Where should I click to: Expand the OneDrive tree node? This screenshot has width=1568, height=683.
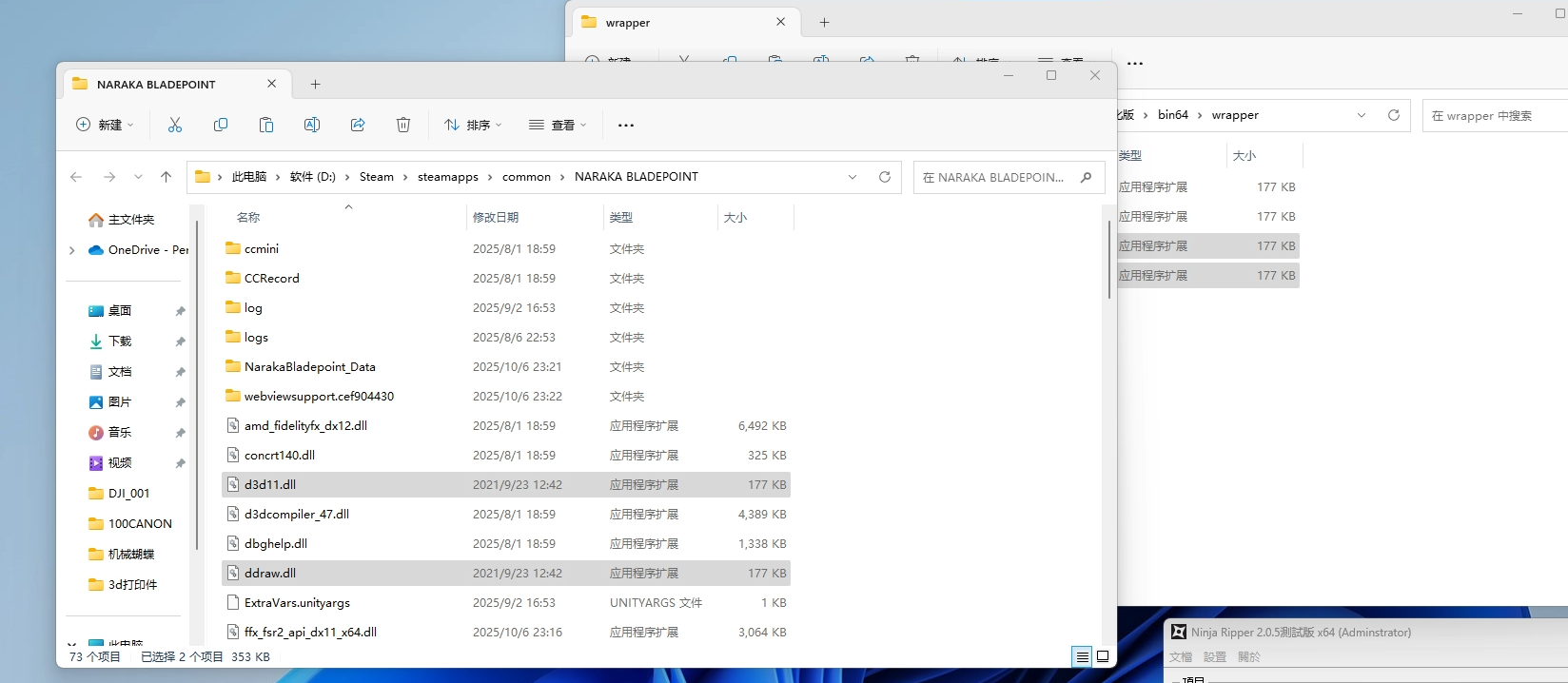tap(72, 250)
